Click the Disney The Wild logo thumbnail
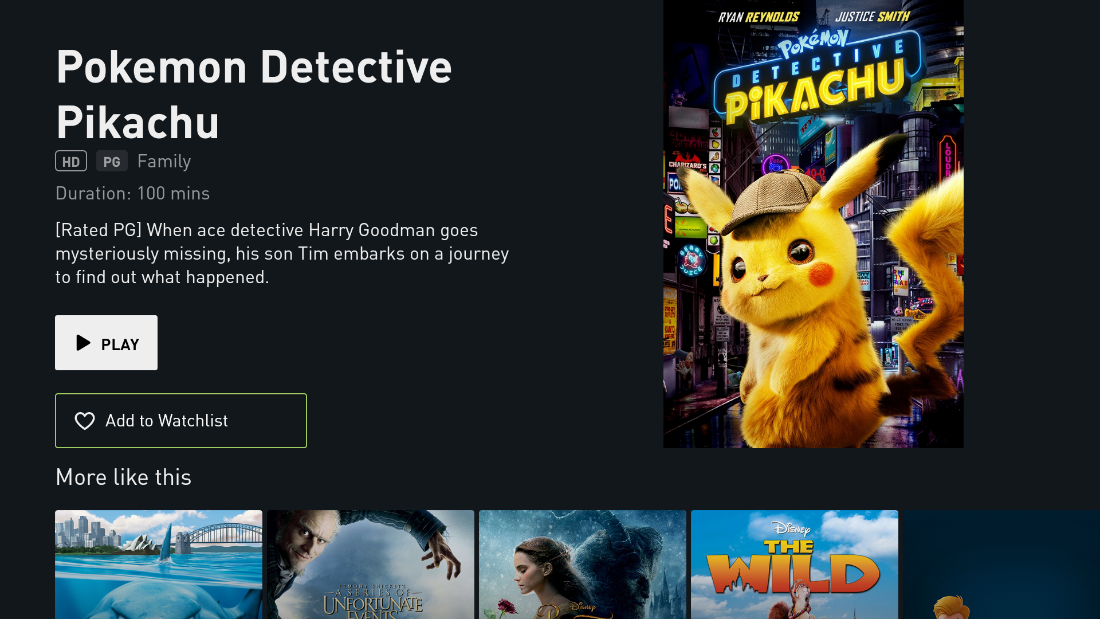The image size is (1100, 619). click(794, 564)
